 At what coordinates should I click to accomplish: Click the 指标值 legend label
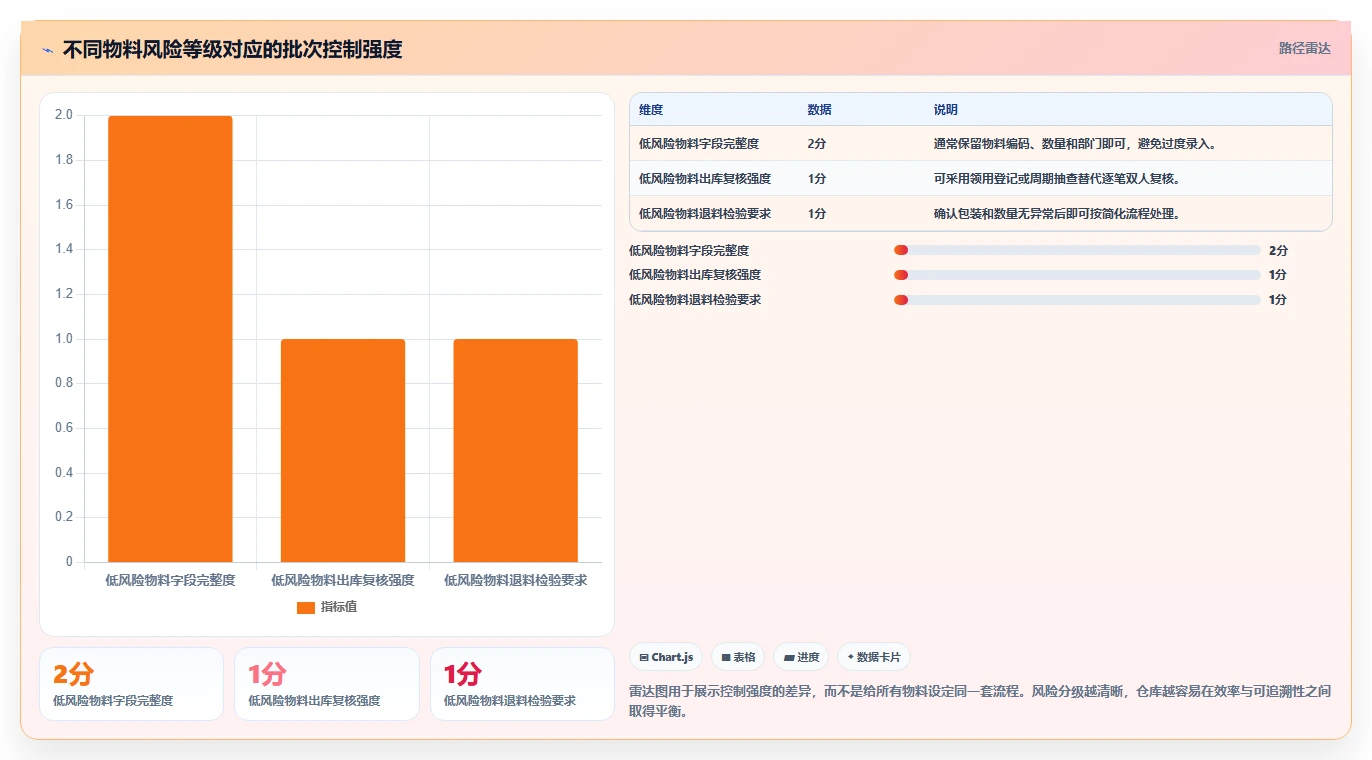click(x=339, y=608)
